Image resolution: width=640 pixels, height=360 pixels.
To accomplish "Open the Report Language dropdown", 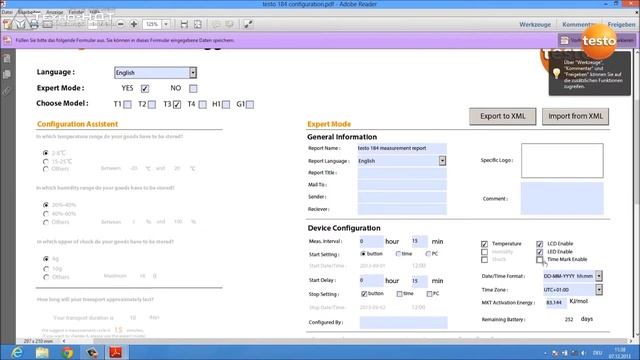I will pyautogui.click(x=442, y=161).
